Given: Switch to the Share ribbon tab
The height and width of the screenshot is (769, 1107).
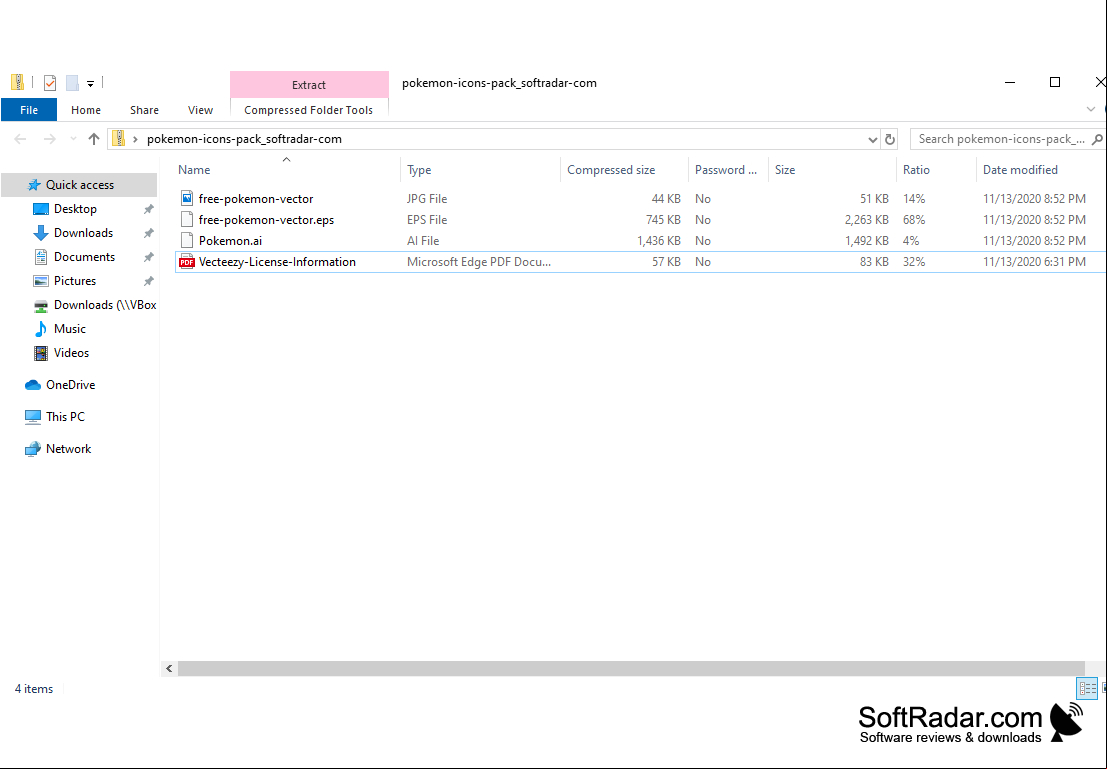Looking at the screenshot, I should [144, 110].
